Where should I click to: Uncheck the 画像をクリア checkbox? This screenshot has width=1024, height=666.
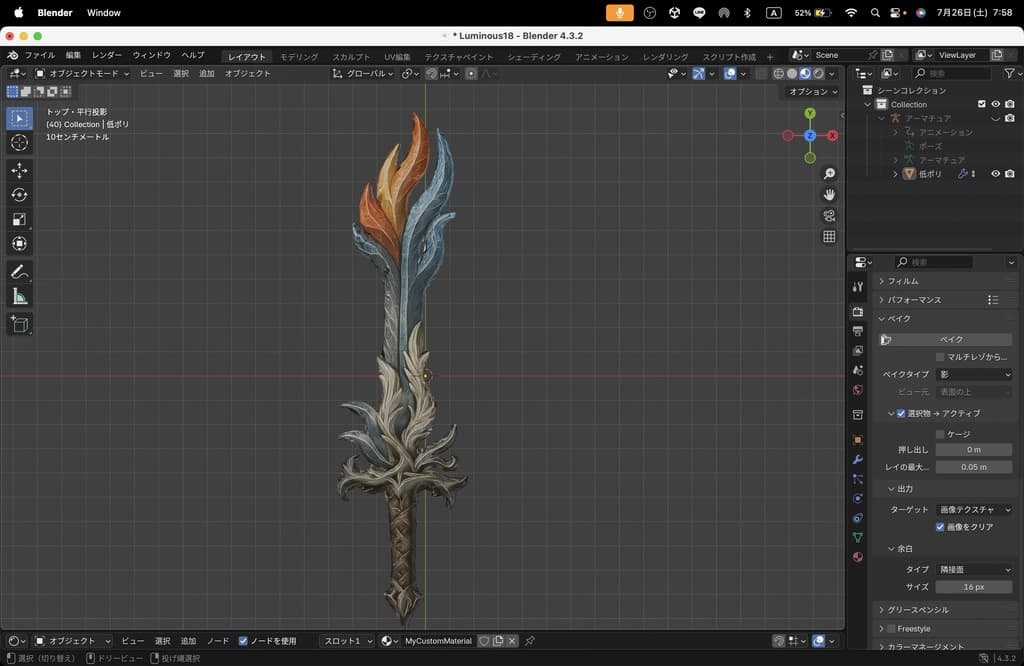click(940, 527)
